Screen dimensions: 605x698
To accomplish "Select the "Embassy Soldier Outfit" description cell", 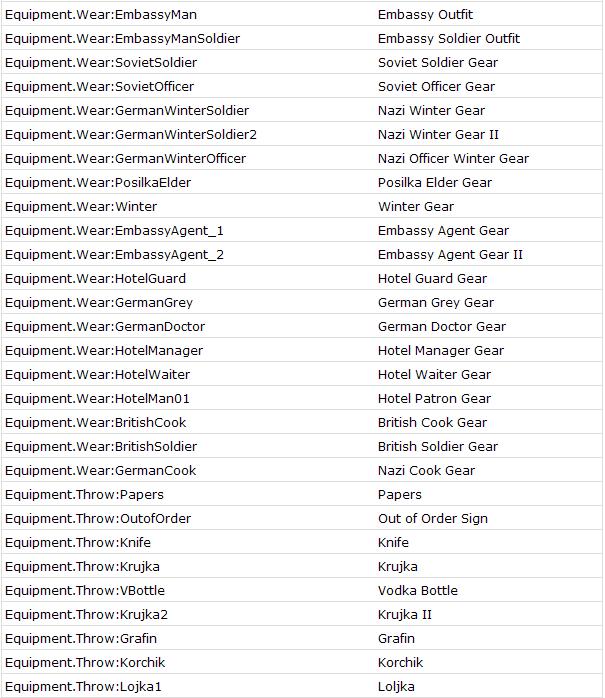I will tap(449, 39).
